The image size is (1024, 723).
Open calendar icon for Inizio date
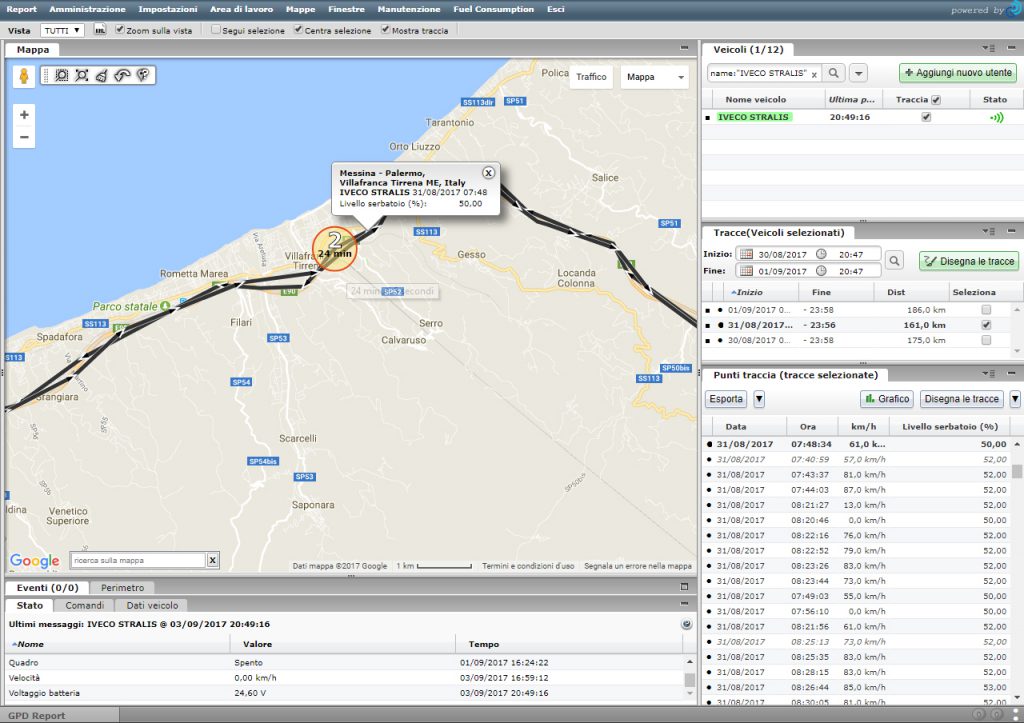(746, 254)
